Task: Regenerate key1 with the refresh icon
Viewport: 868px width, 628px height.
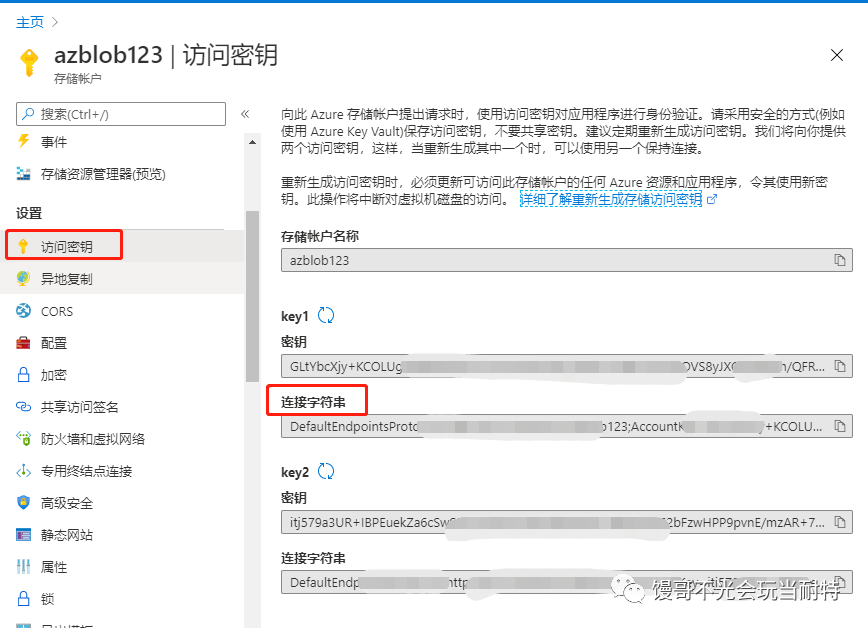Action: pyautogui.click(x=326, y=316)
